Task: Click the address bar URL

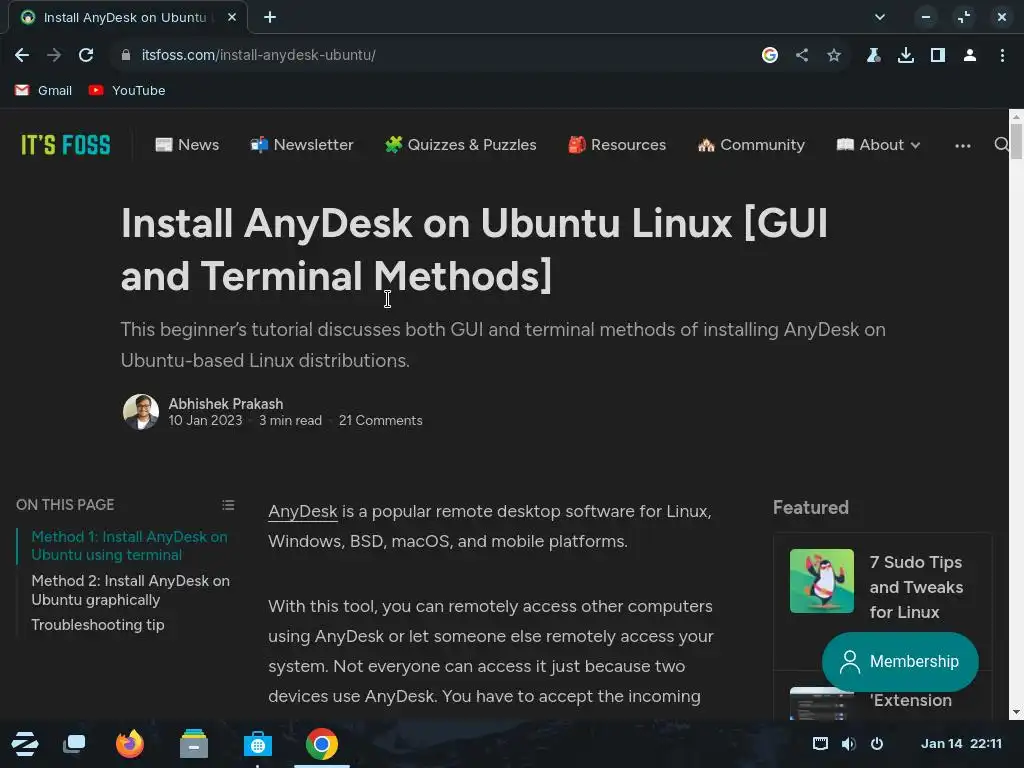Action: tap(259, 56)
